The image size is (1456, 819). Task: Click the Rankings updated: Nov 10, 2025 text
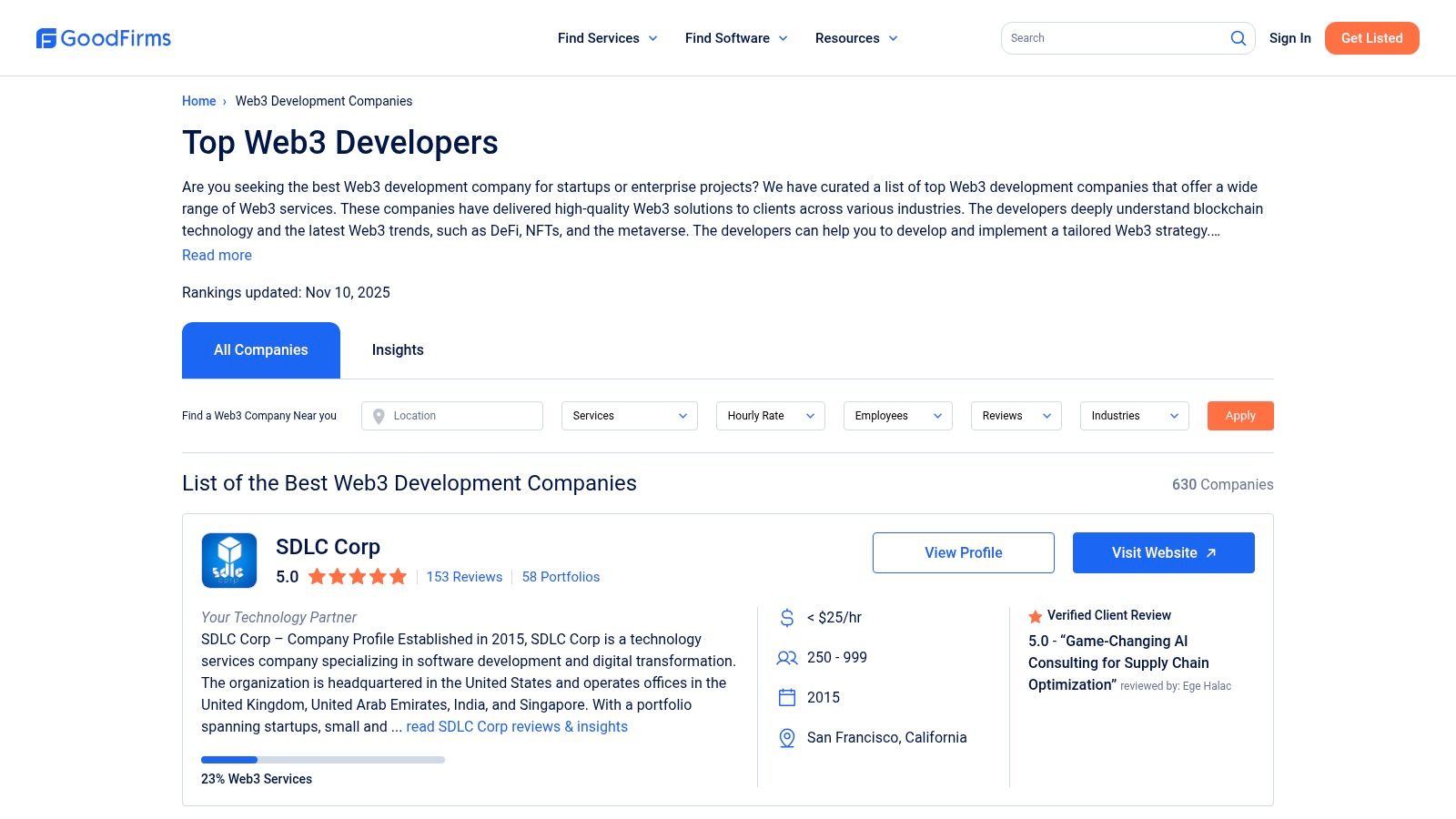pyautogui.click(x=286, y=293)
